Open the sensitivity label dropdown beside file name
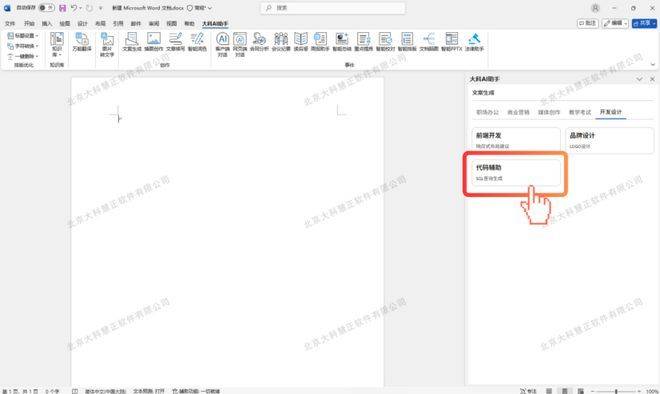This screenshot has height=394, width=660. 200,8
